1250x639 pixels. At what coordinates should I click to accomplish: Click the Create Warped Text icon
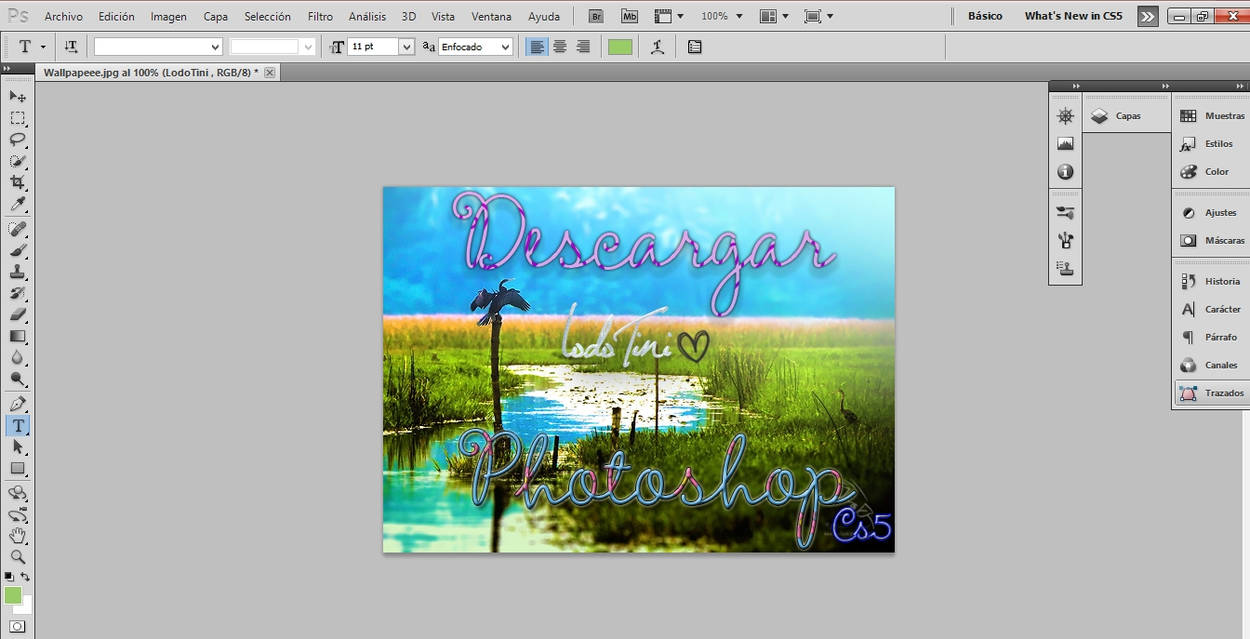(x=657, y=47)
